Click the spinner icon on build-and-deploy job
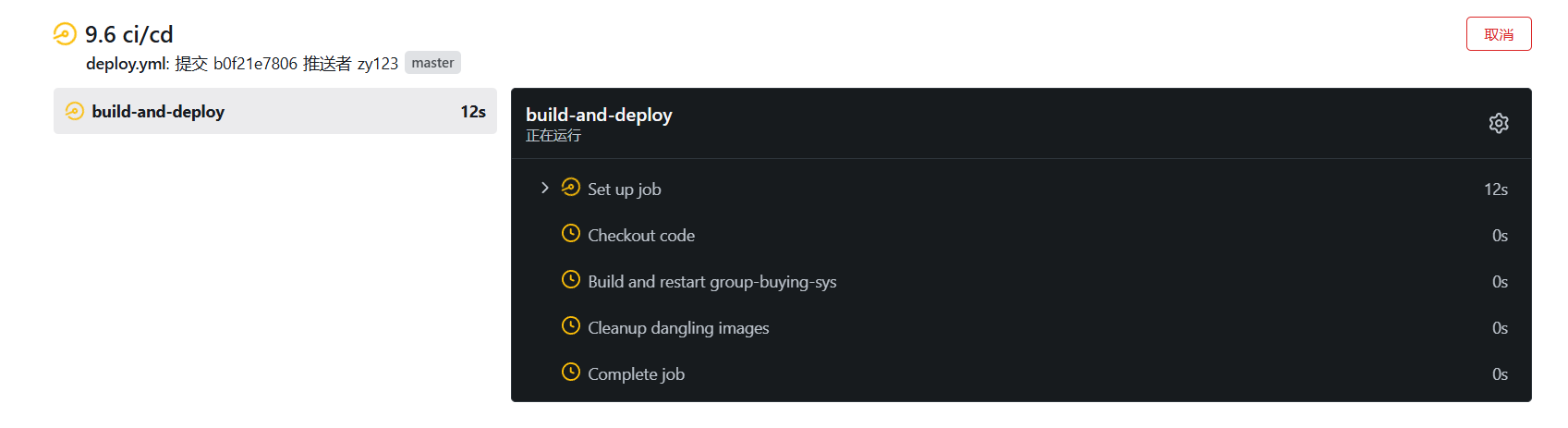Screen dimensions: 1568x428 pyautogui.click(x=75, y=111)
